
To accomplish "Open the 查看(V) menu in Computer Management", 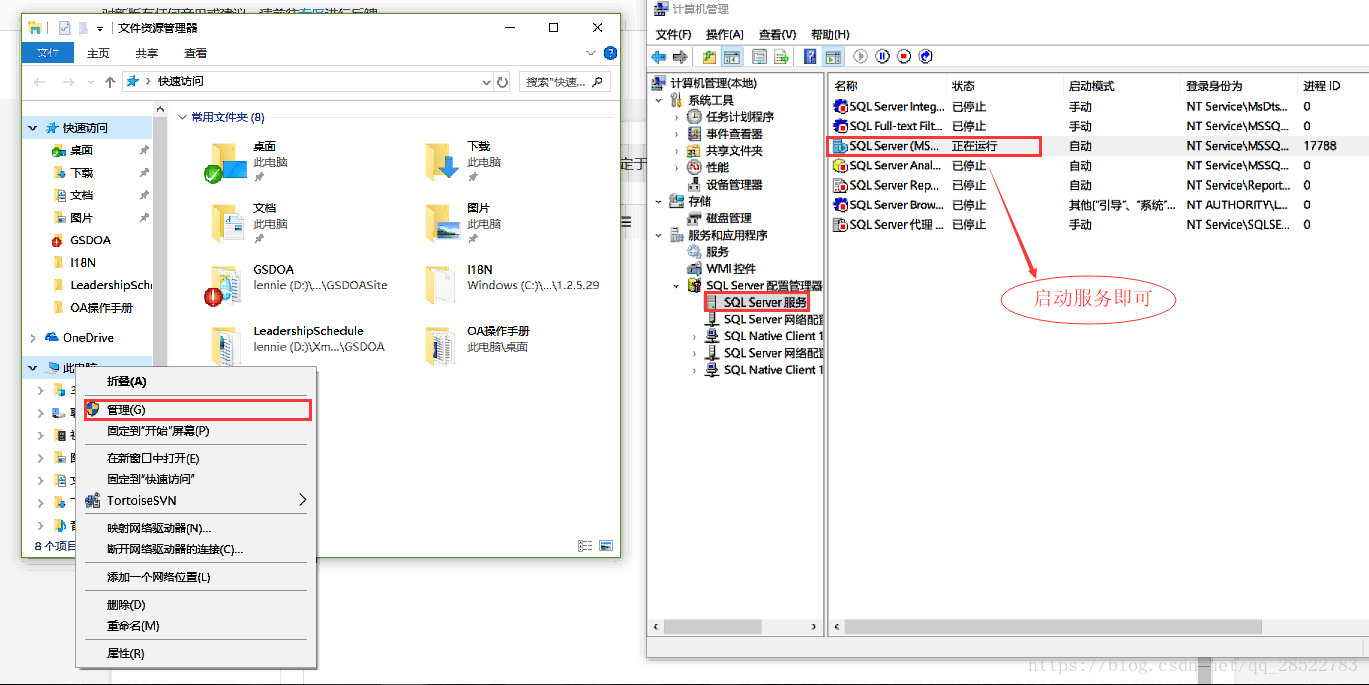I will coord(778,35).
